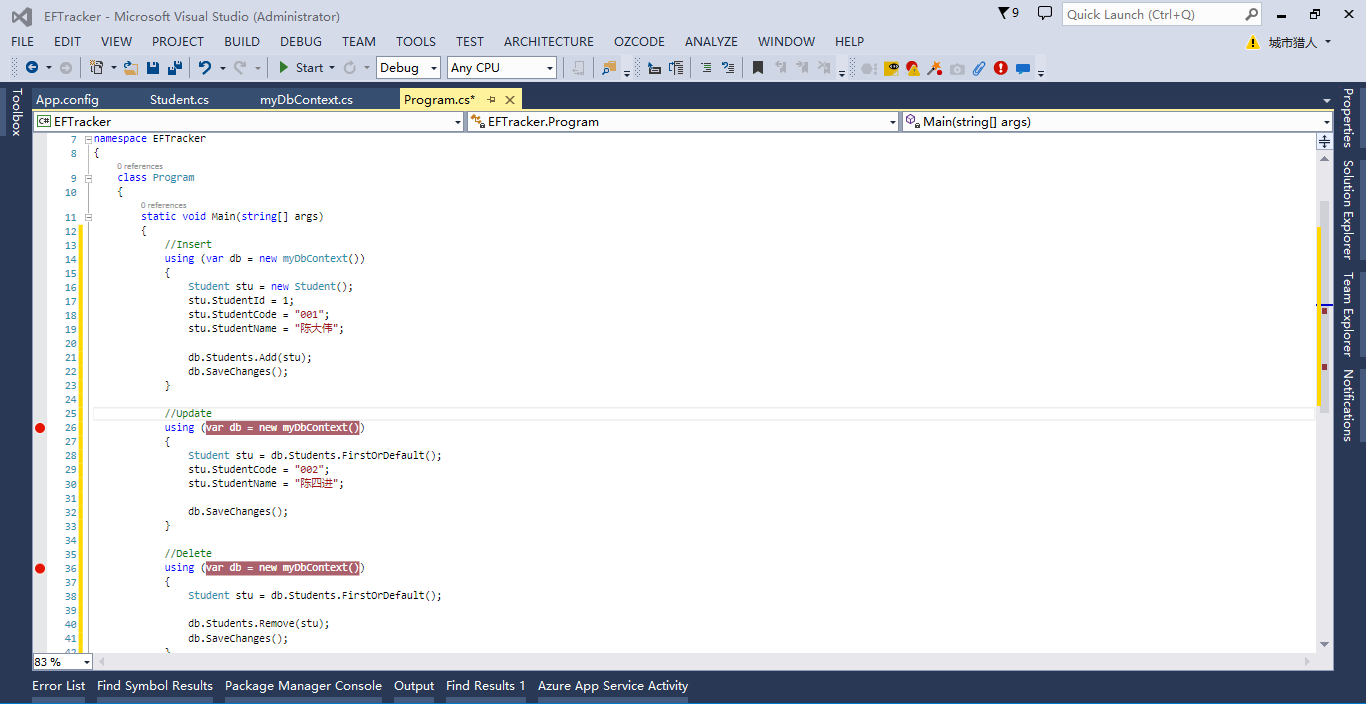
Task: Click the Open File folder icon
Action: pos(130,67)
